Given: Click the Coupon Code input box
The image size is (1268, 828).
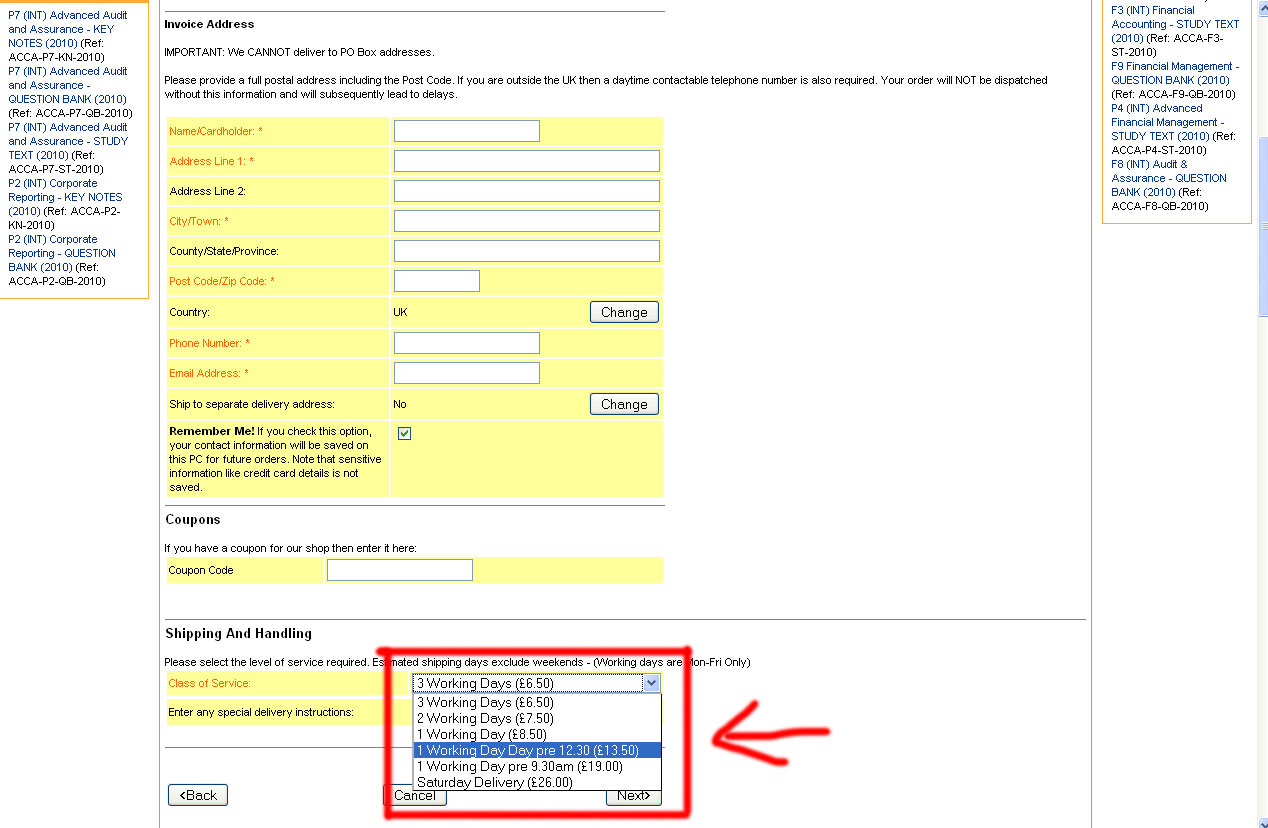Looking at the screenshot, I should coord(399,570).
